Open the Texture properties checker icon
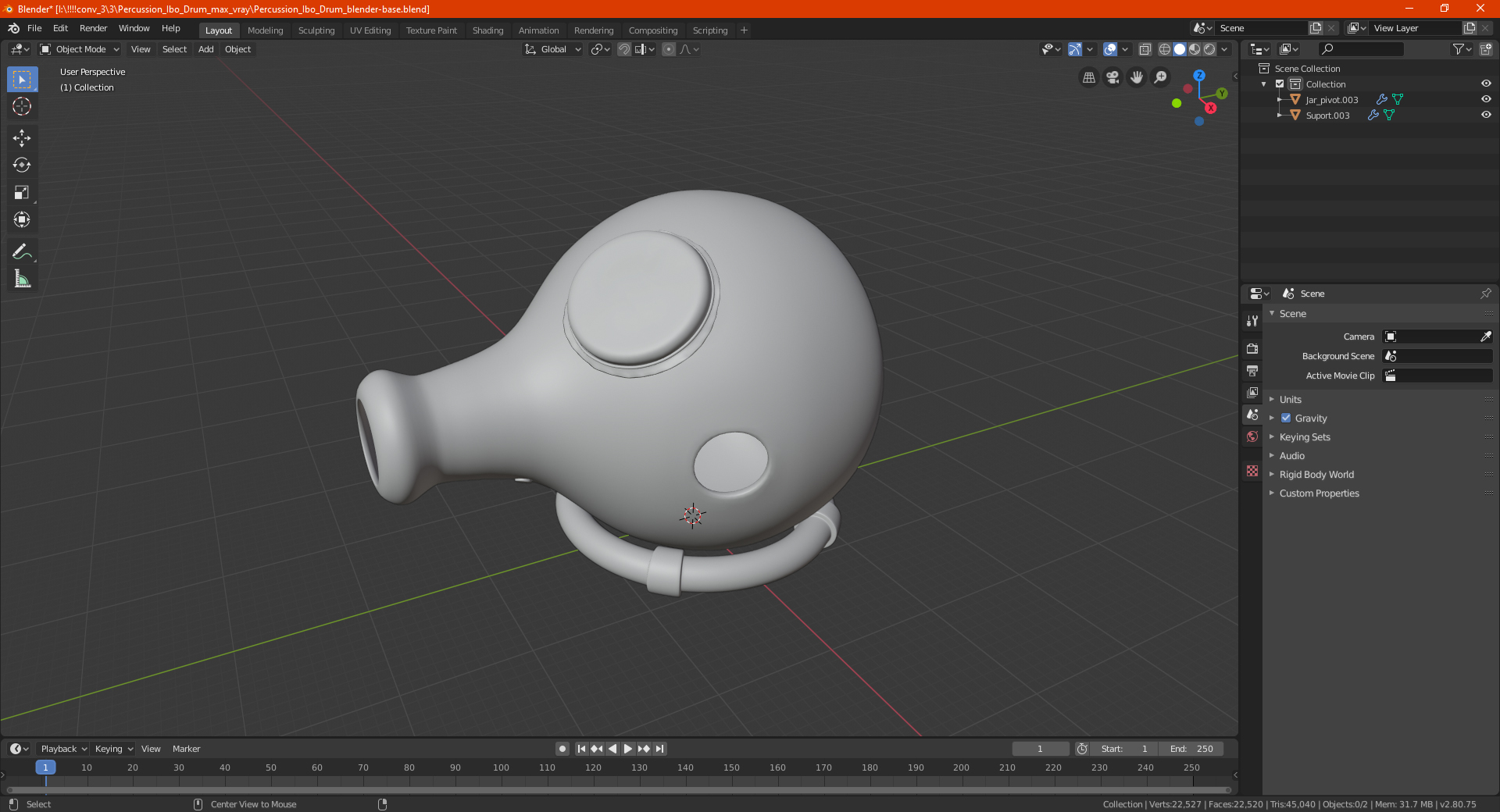1500x812 pixels. [1252, 471]
